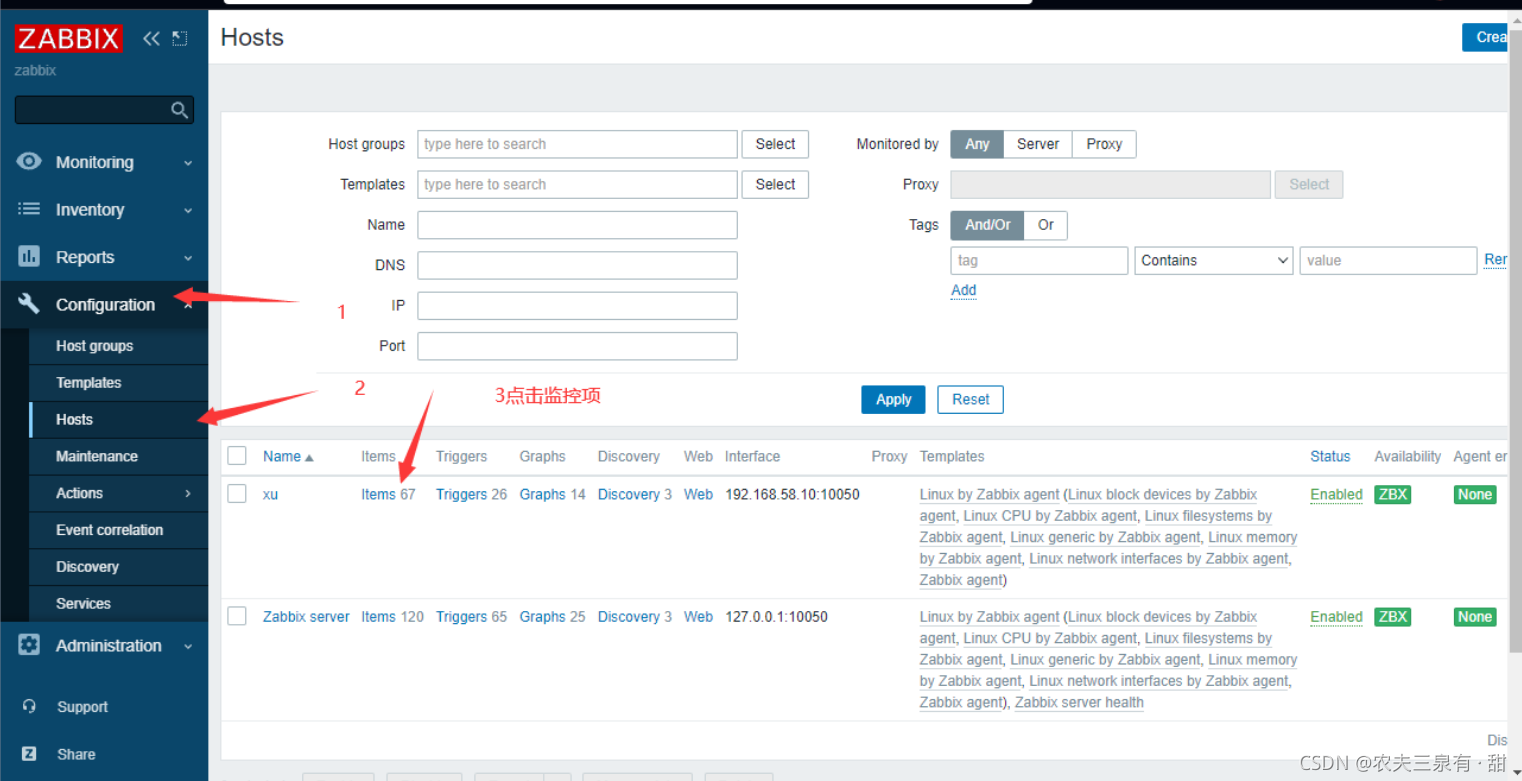Select Monitored by Proxy option

point(1104,144)
